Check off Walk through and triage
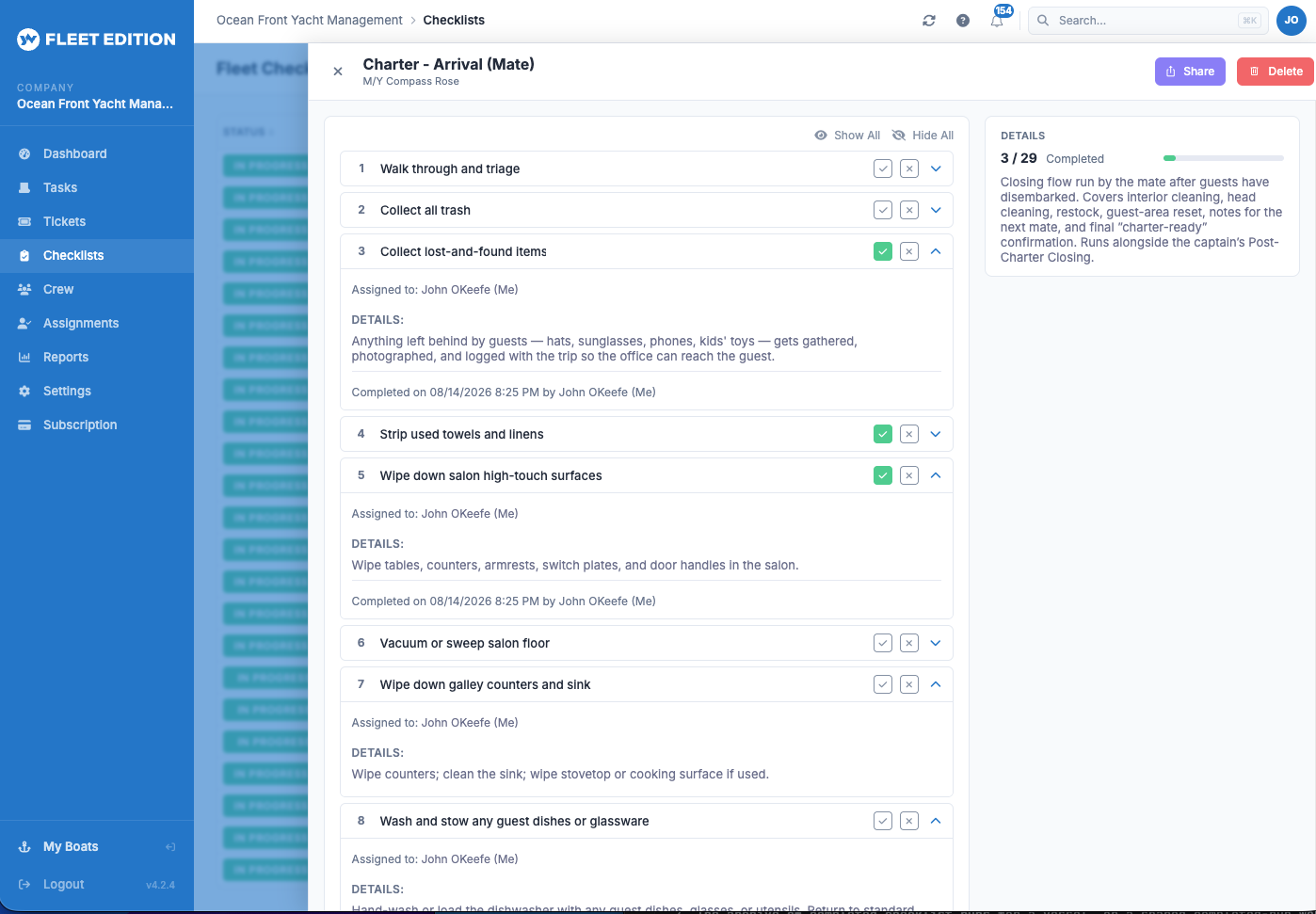The width and height of the screenshot is (1316, 914). pyautogui.click(x=883, y=168)
